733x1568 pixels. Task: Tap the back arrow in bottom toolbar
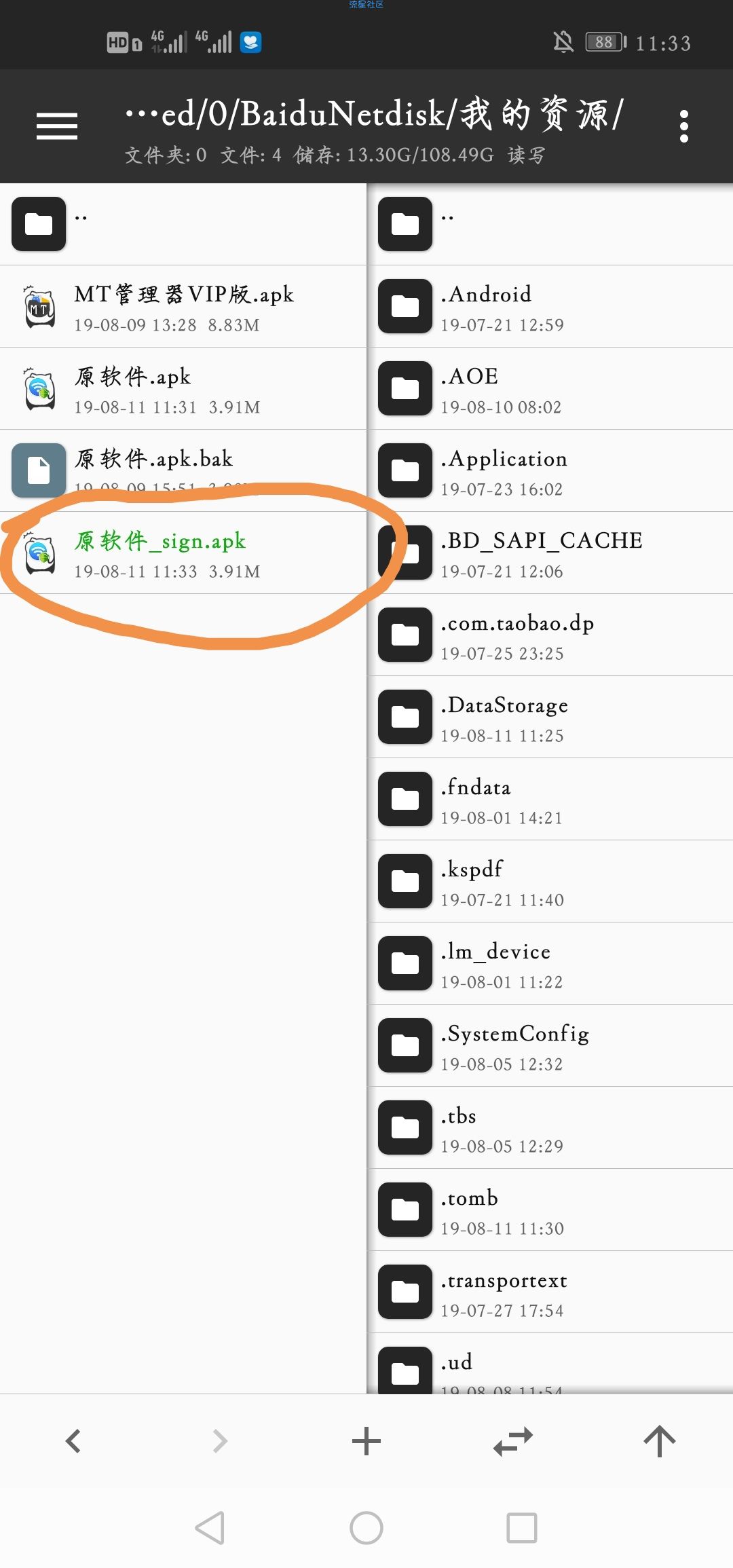[x=73, y=1440]
